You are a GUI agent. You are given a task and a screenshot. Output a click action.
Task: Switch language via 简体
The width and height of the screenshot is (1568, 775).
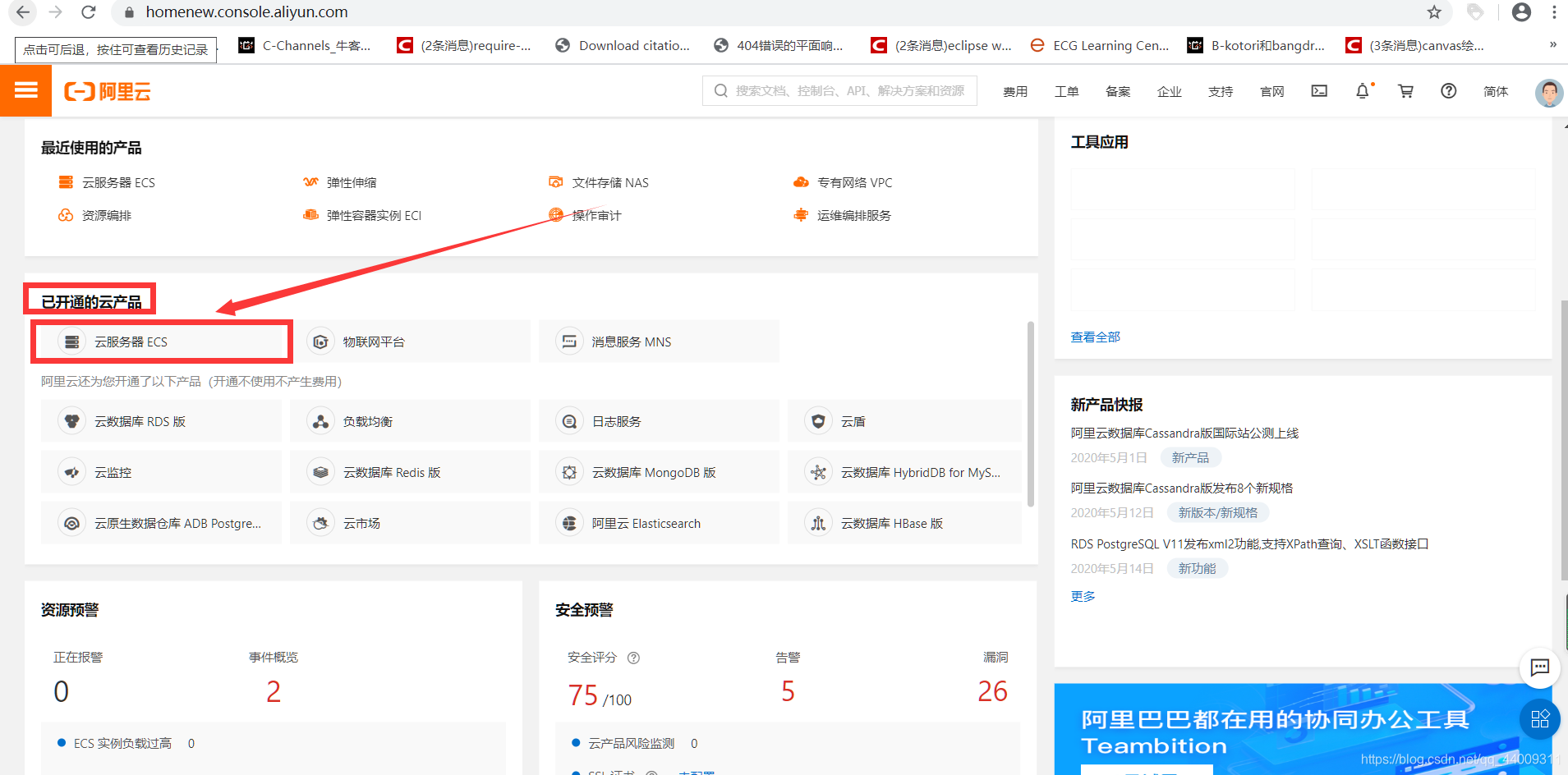(1496, 91)
